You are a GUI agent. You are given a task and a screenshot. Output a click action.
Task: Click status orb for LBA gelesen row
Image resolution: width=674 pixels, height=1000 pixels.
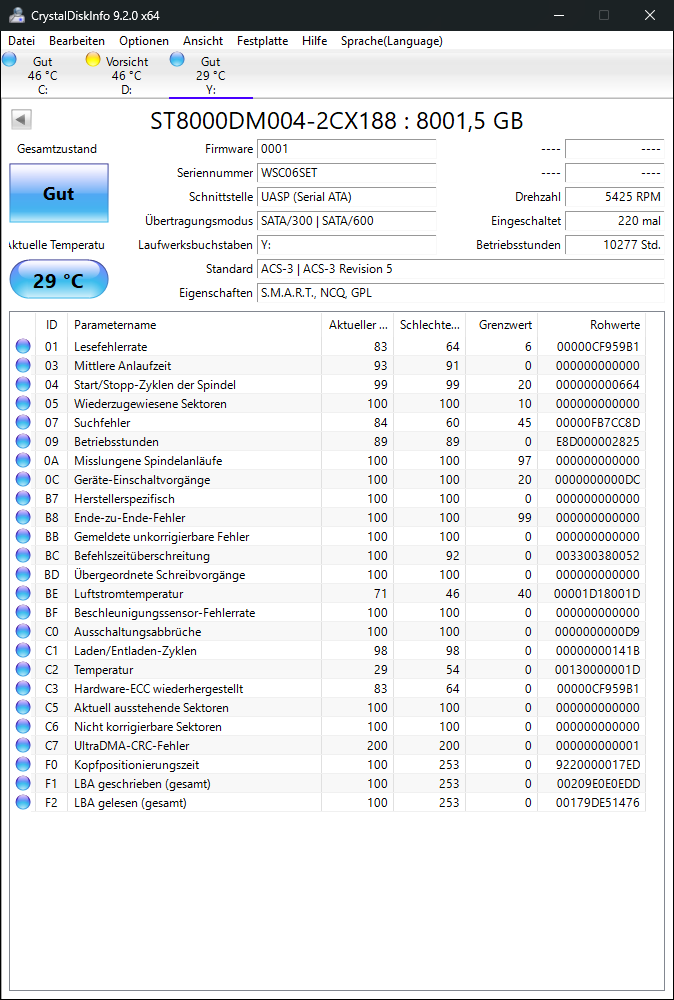[x=23, y=803]
